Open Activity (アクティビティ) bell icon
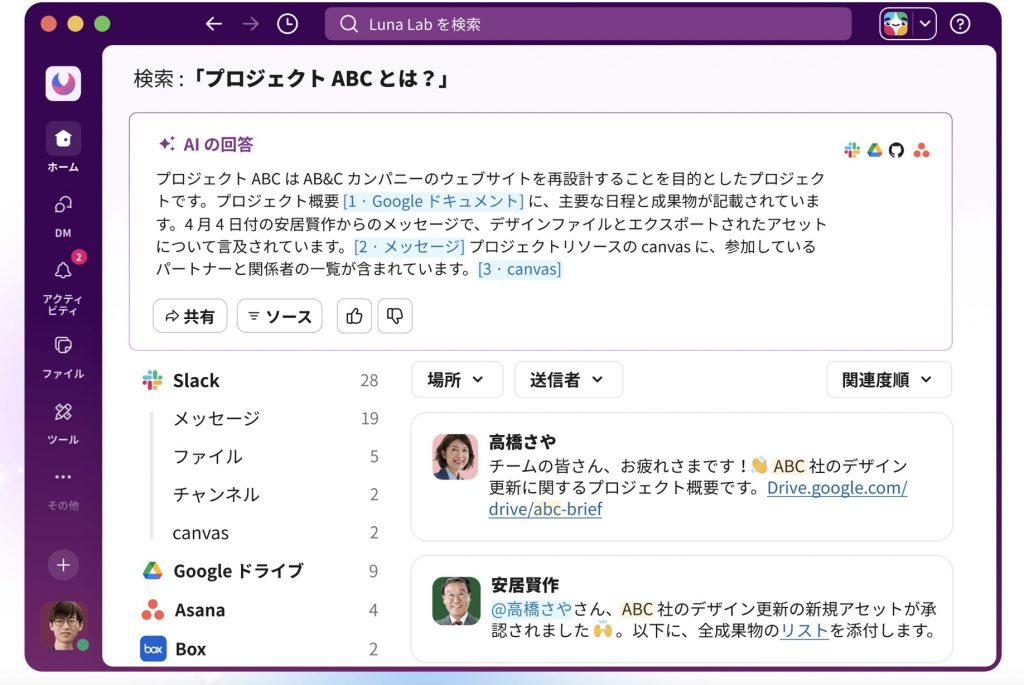Image resolution: width=1024 pixels, height=685 pixels. [x=63, y=270]
